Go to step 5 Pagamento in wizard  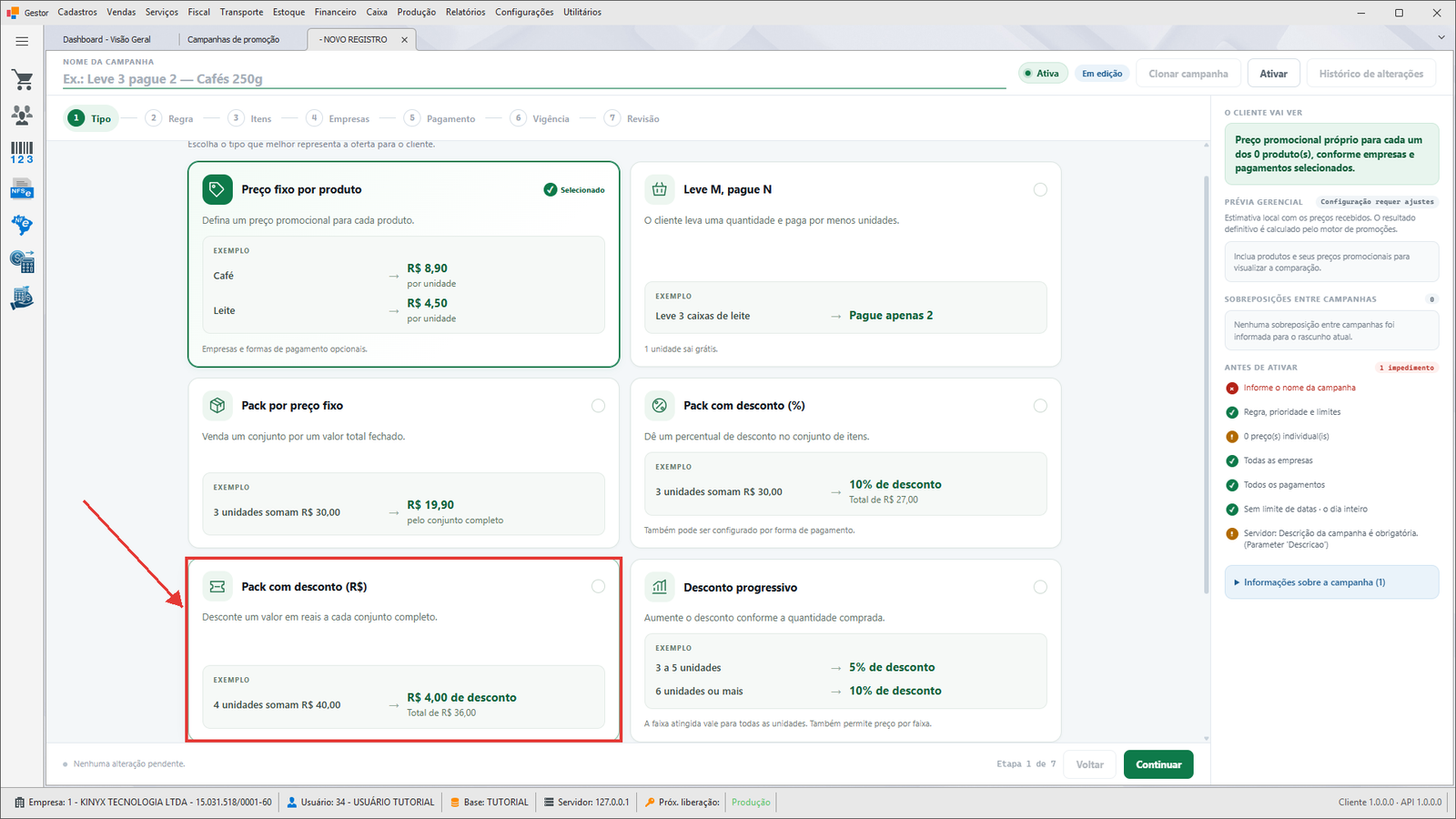click(x=440, y=118)
